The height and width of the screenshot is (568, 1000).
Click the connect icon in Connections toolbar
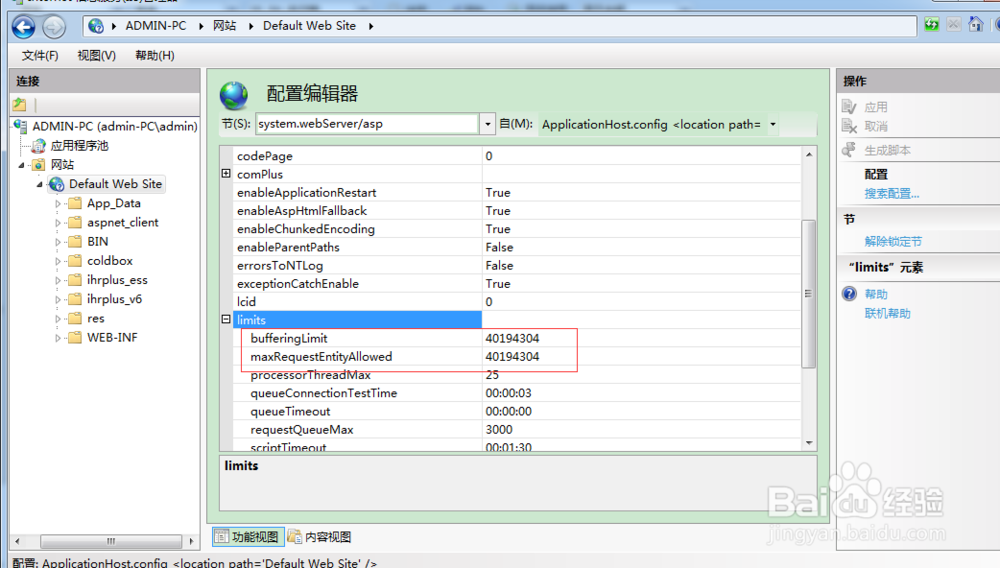20,104
